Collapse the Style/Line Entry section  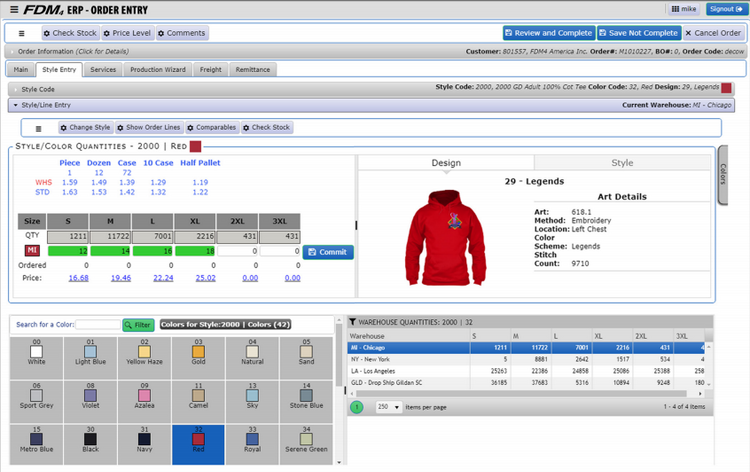[x=371, y=105]
